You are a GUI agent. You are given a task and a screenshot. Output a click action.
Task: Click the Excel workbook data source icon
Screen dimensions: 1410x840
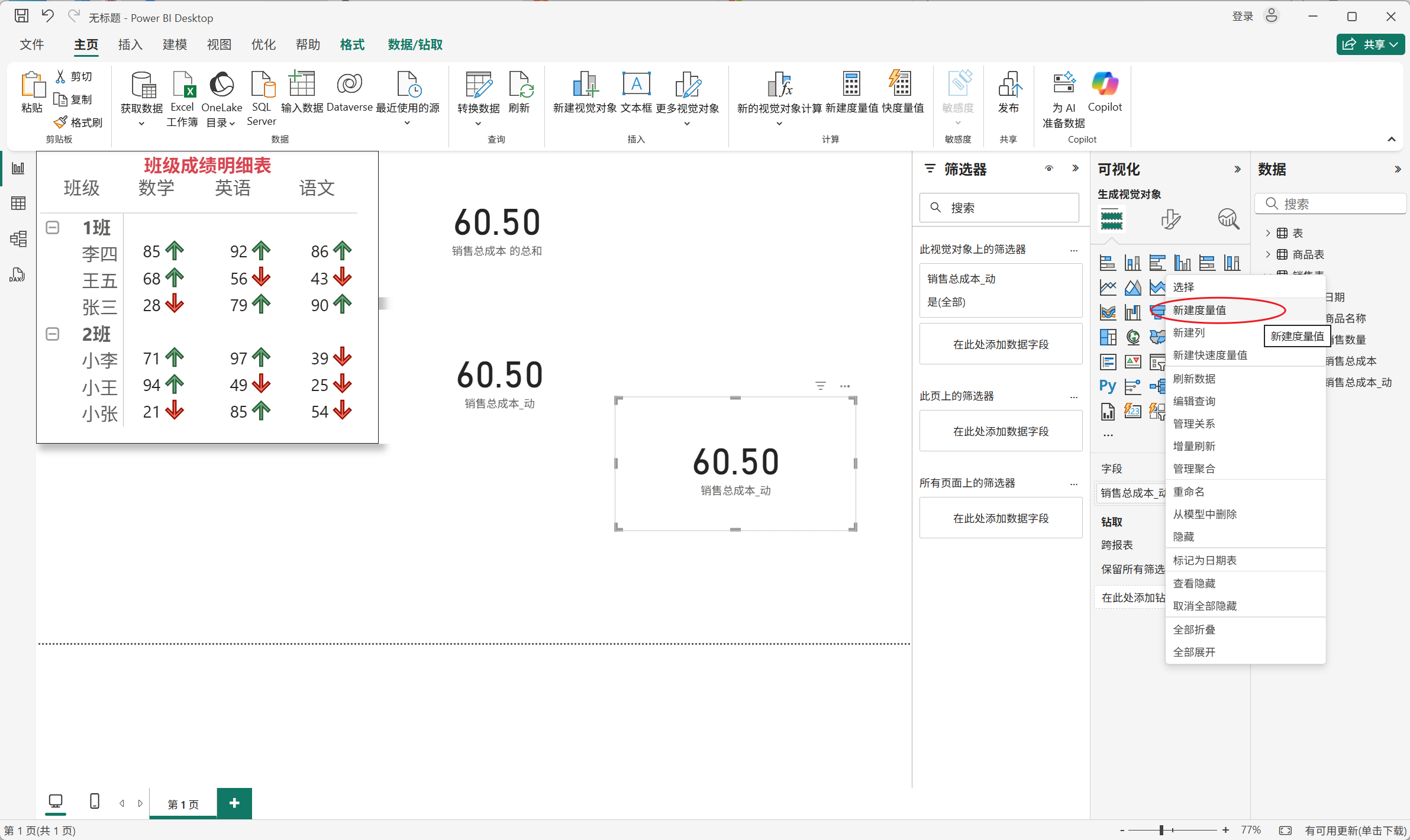click(x=182, y=86)
